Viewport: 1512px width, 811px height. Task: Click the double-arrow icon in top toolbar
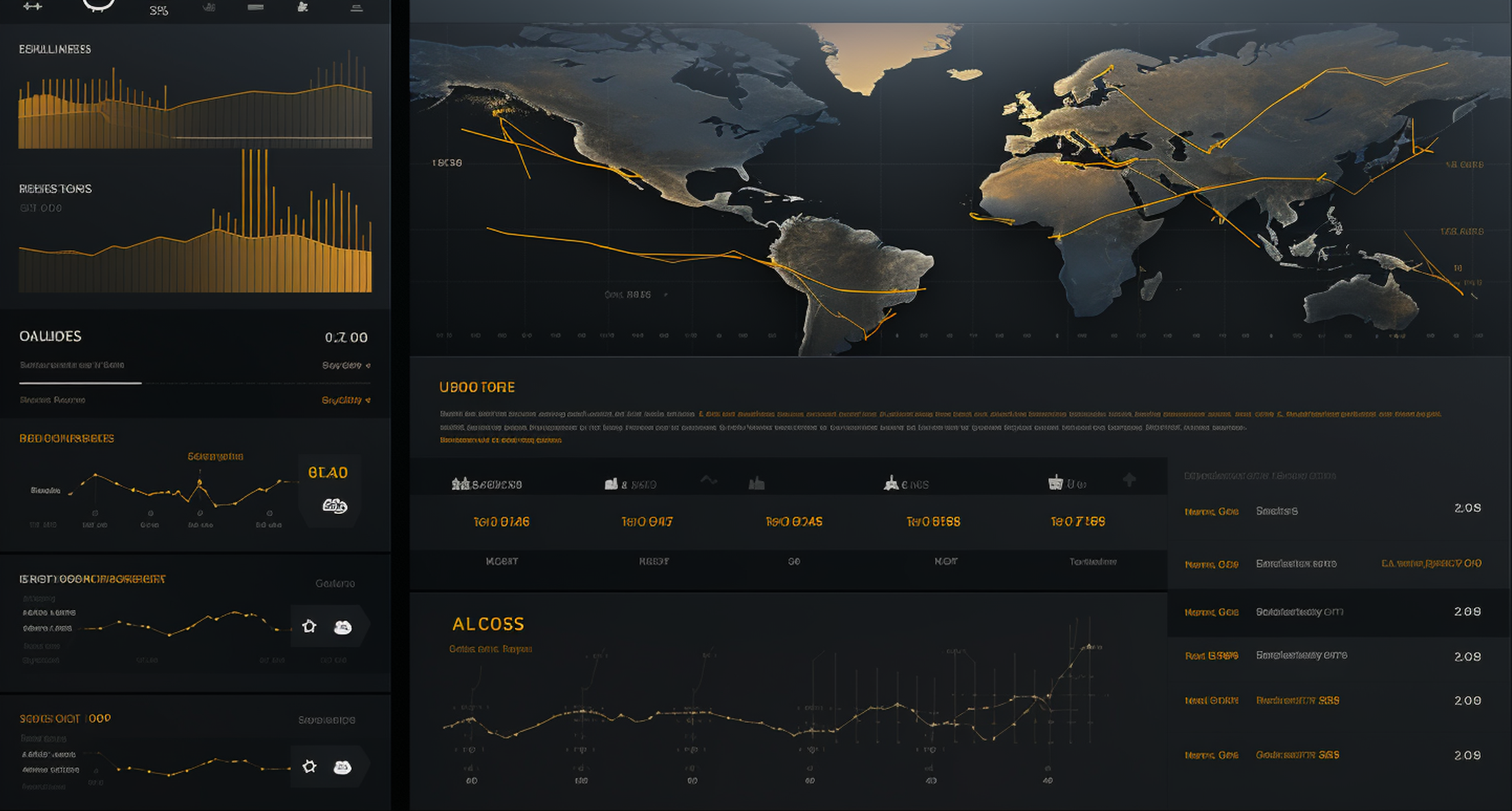[x=32, y=6]
